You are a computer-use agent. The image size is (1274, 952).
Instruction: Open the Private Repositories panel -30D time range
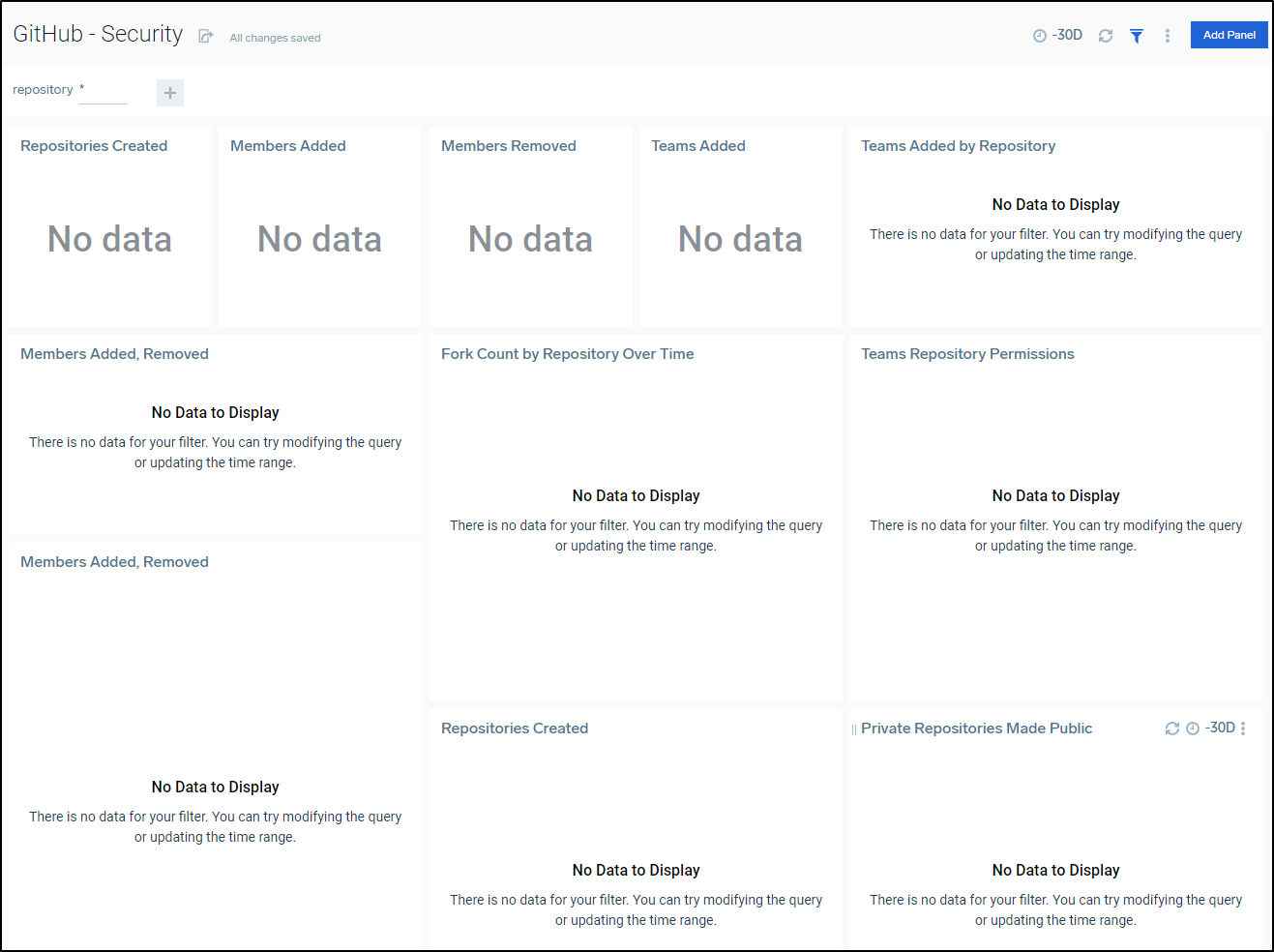point(1210,728)
